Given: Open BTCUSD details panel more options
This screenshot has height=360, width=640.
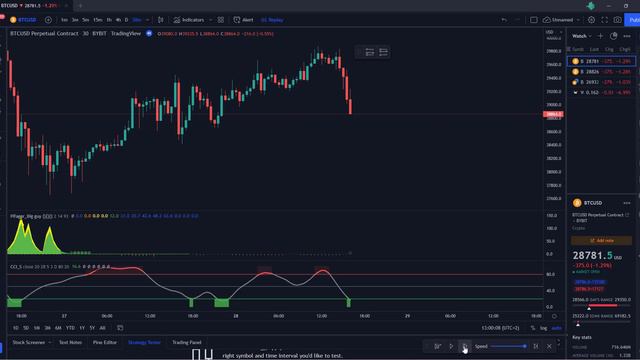Looking at the screenshot, I should 627,203.
